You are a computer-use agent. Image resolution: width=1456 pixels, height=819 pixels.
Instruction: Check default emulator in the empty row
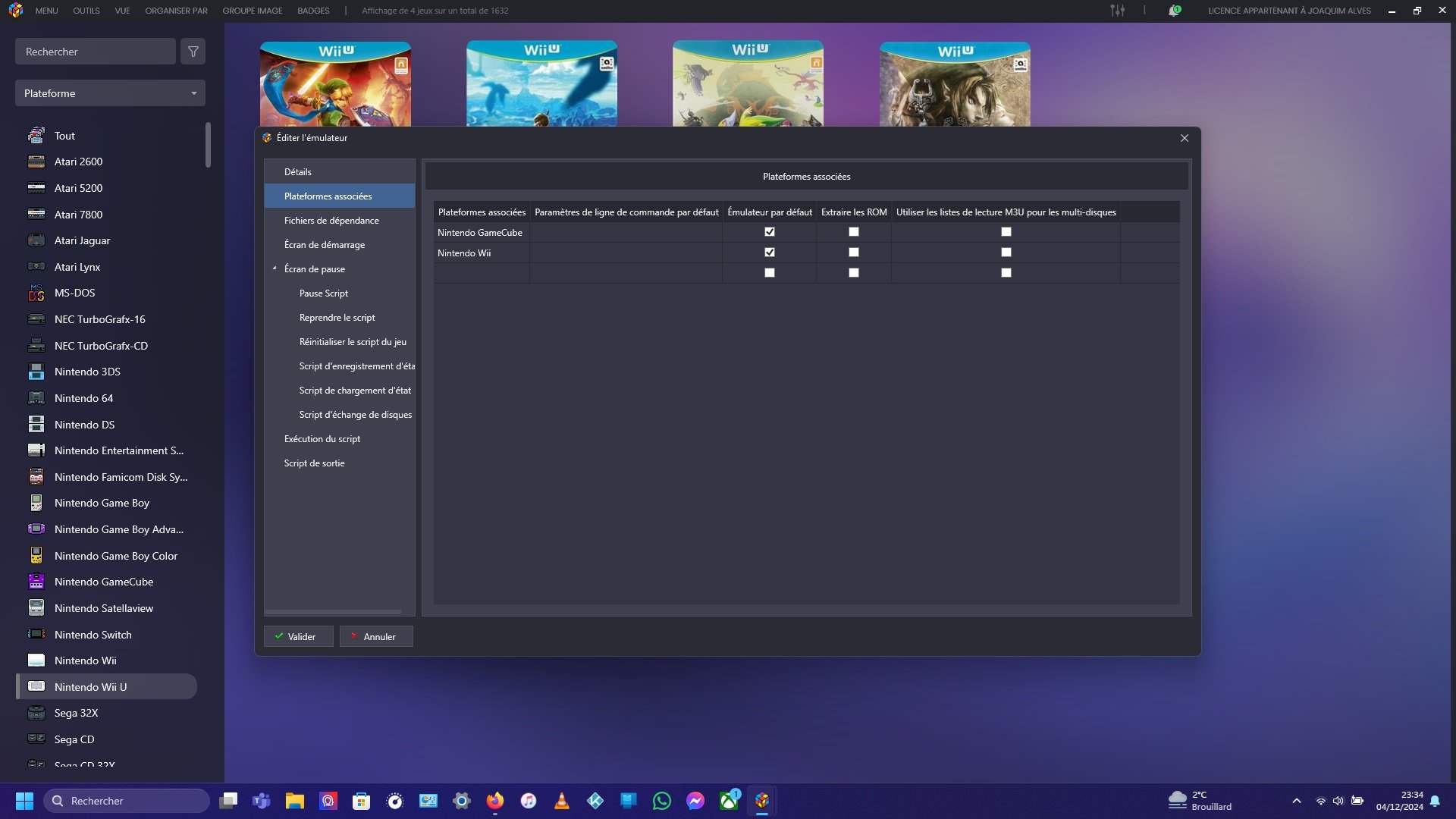770,273
